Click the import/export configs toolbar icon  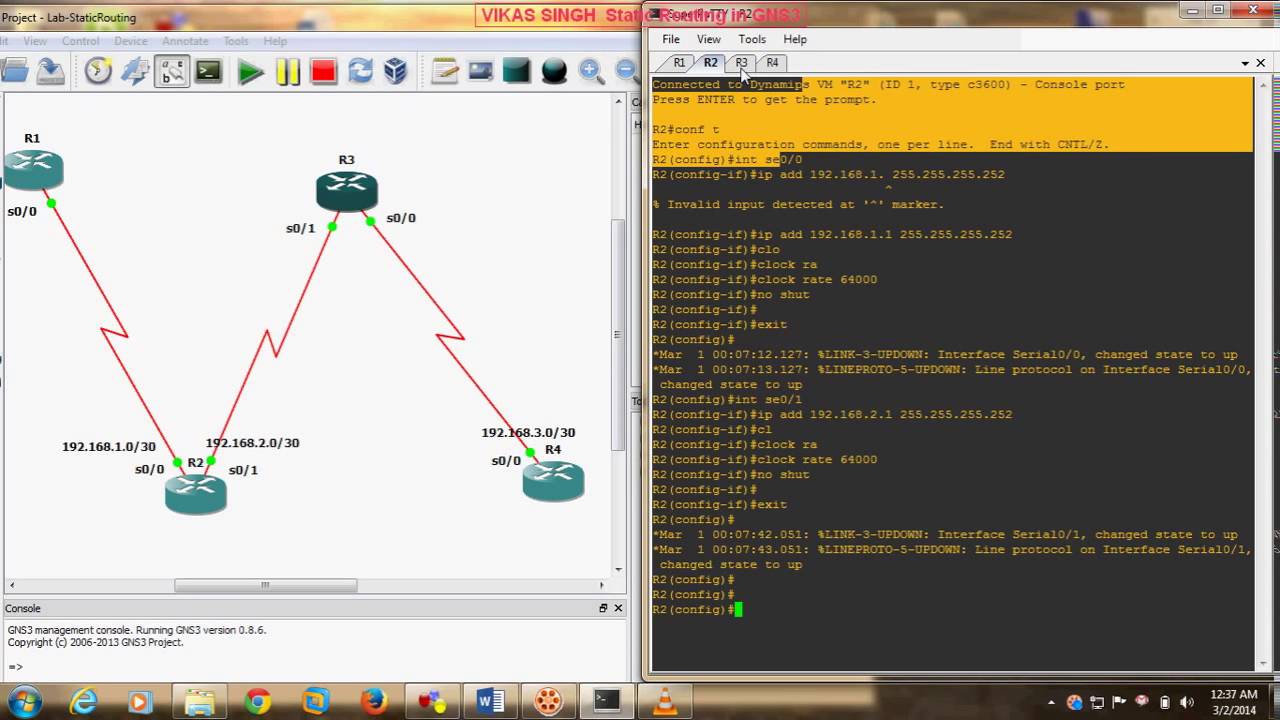pos(135,71)
